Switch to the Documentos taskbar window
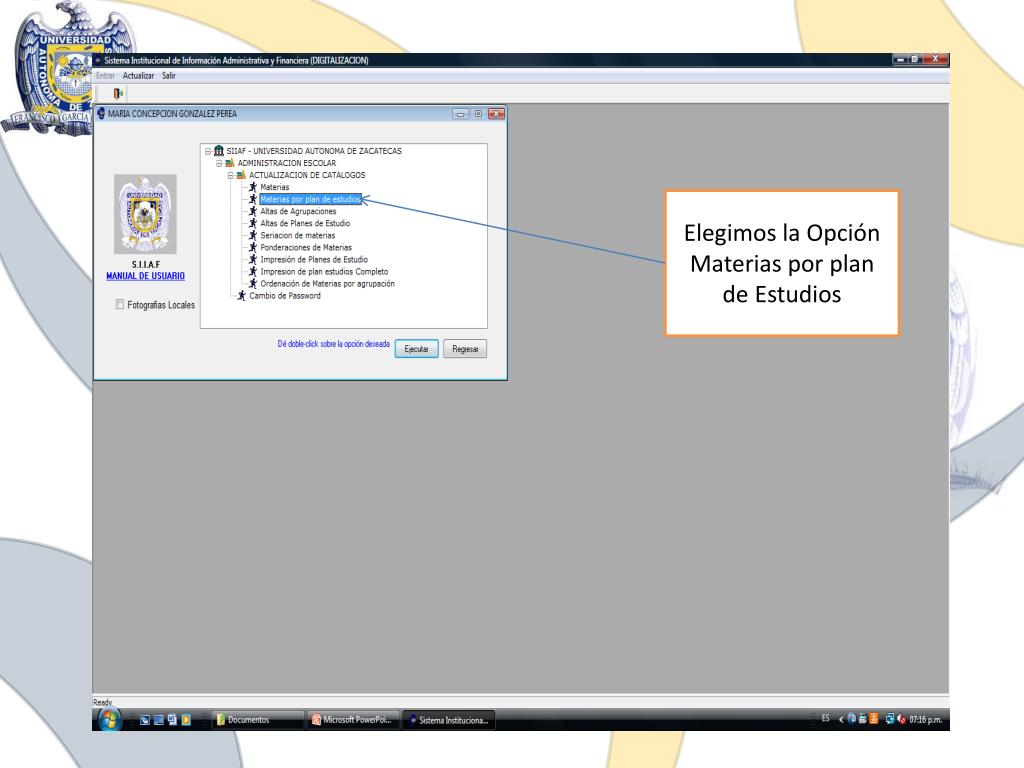The width and height of the screenshot is (1024, 768). [x=258, y=720]
